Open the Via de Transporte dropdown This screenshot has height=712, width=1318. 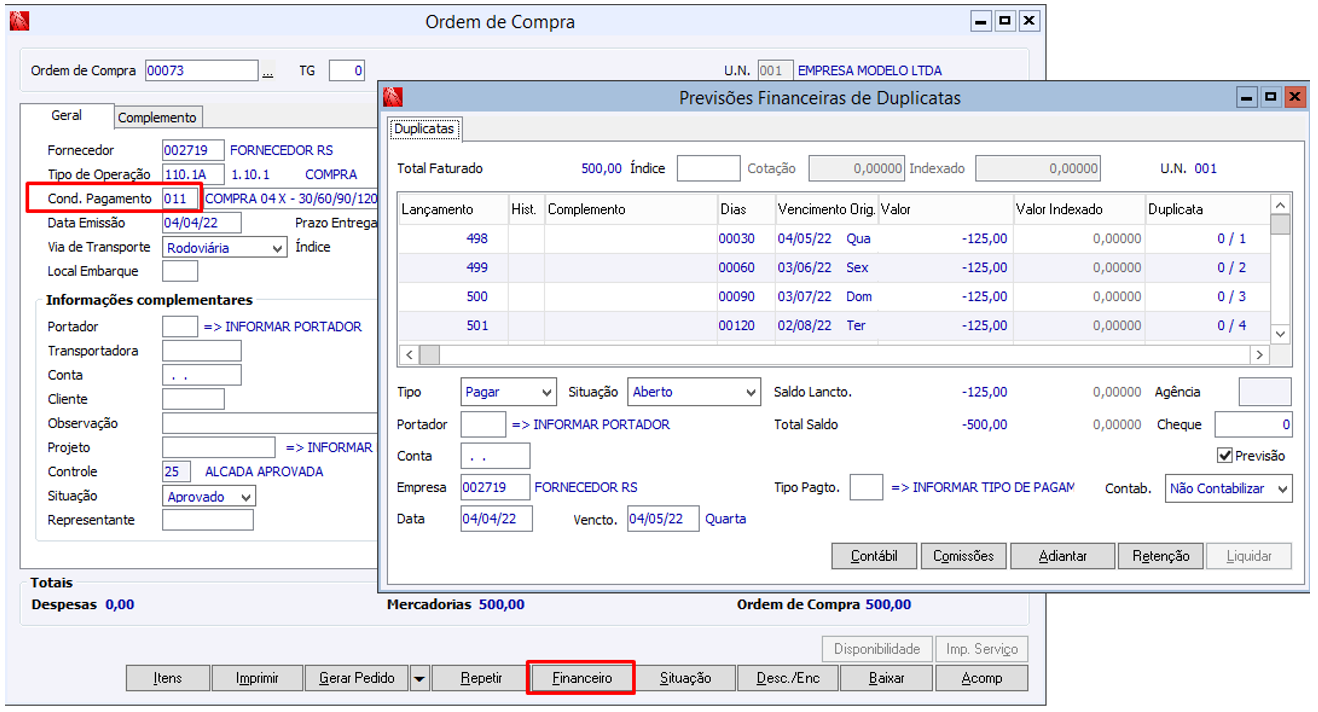tap(277, 247)
